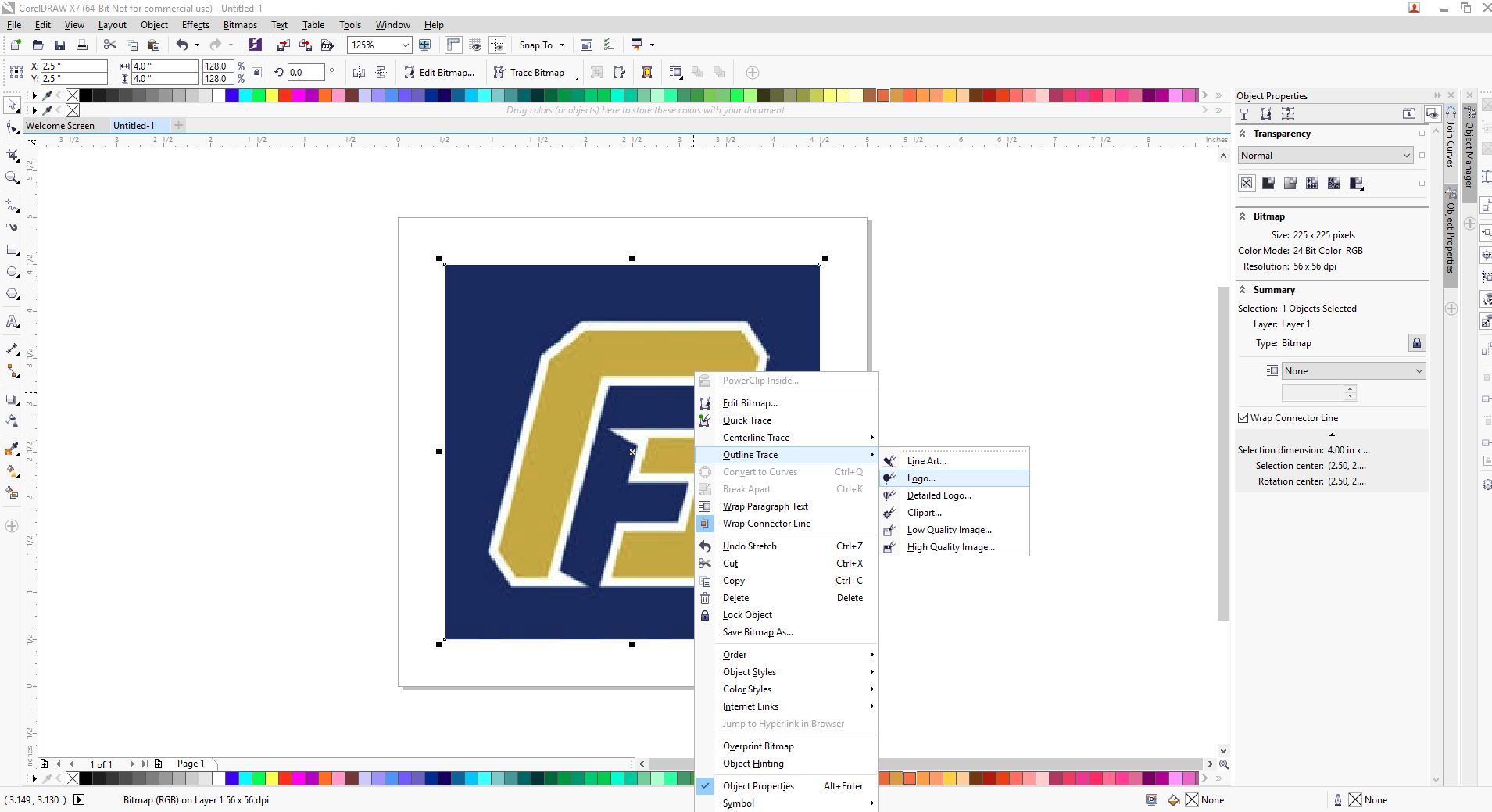Image resolution: width=1492 pixels, height=812 pixels.
Task: Open the Bitmaps menu
Action: coord(240,25)
